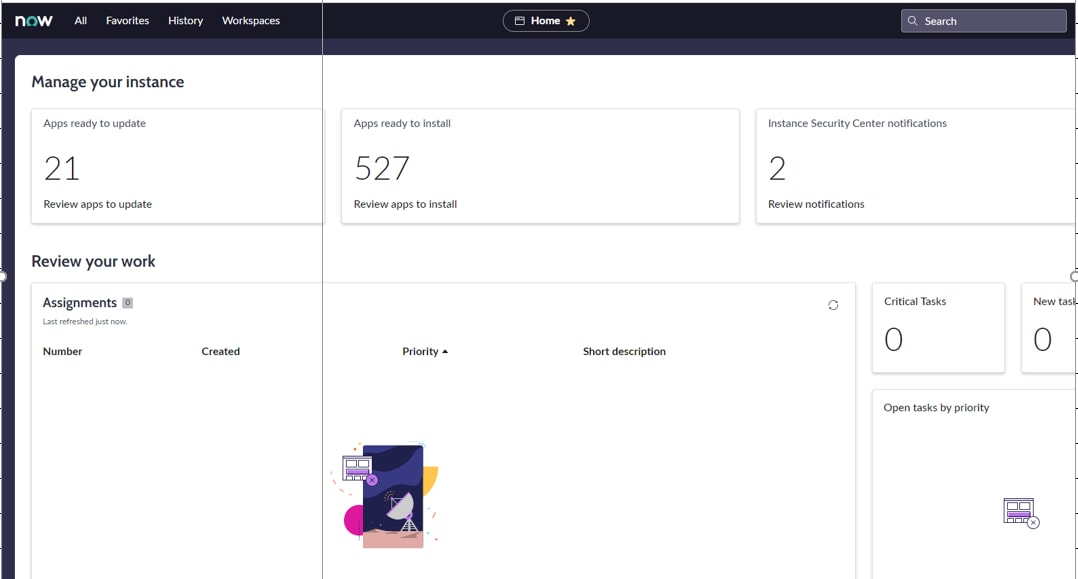Click the number 21 apps to update
1078x579 pixels.
point(62,168)
